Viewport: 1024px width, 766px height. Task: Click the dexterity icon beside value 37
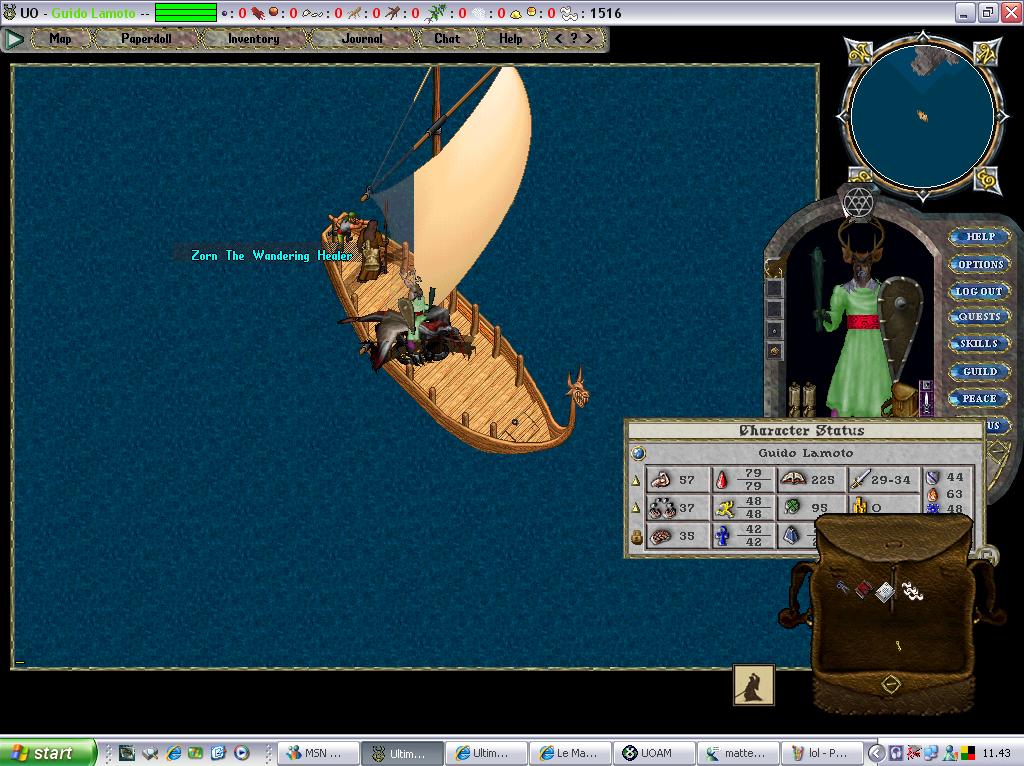click(x=662, y=508)
